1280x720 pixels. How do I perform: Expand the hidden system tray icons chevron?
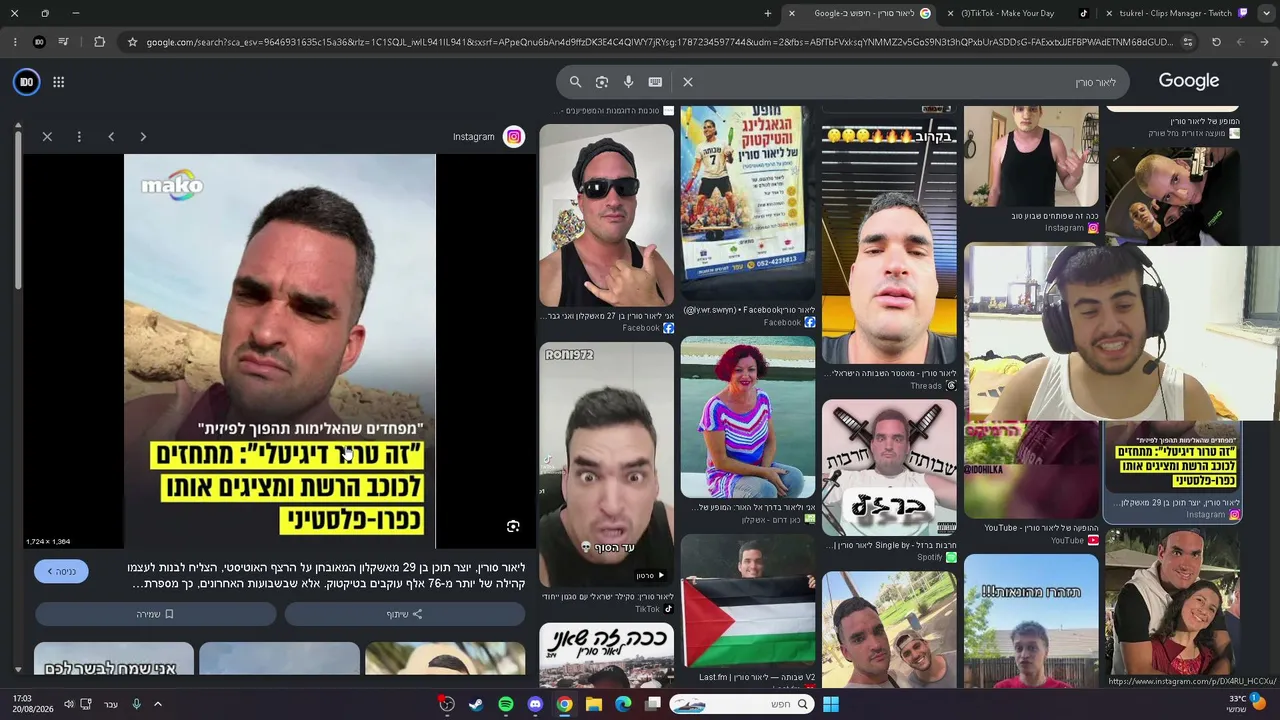point(158,704)
